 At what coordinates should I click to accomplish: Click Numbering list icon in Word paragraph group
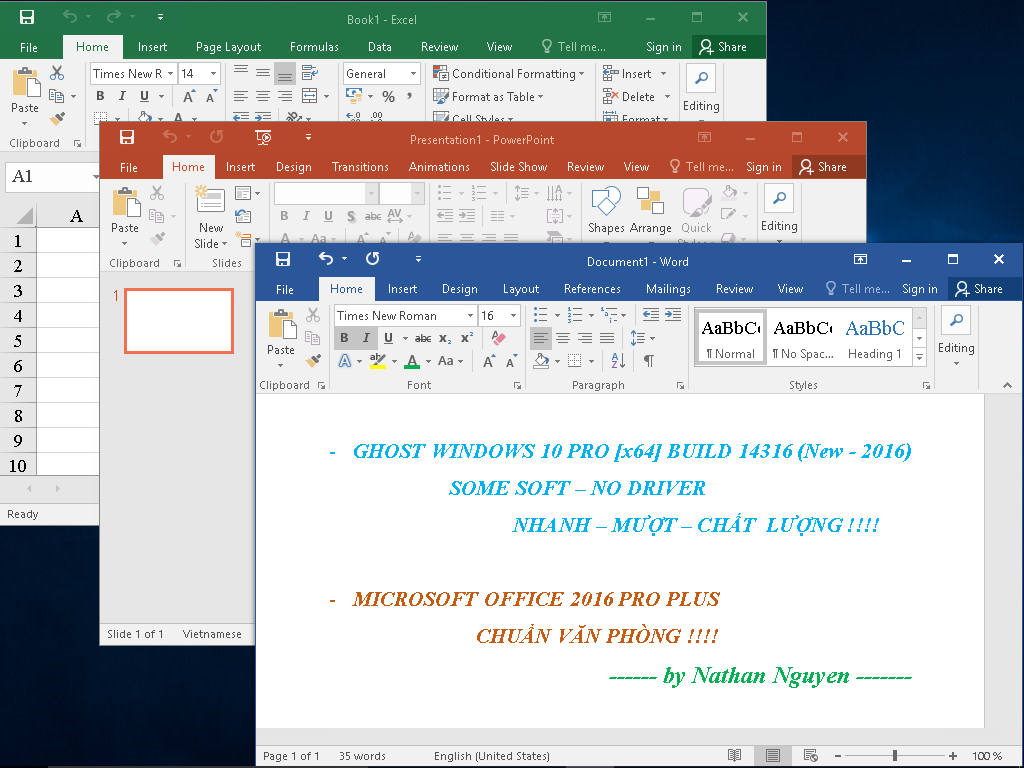click(575, 315)
